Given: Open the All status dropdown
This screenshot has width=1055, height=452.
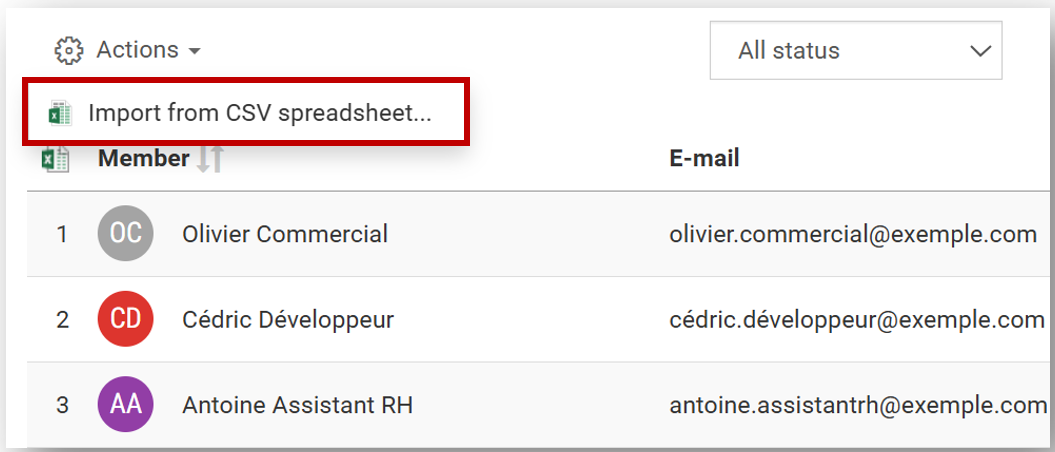Looking at the screenshot, I should (x=856, y=50).
